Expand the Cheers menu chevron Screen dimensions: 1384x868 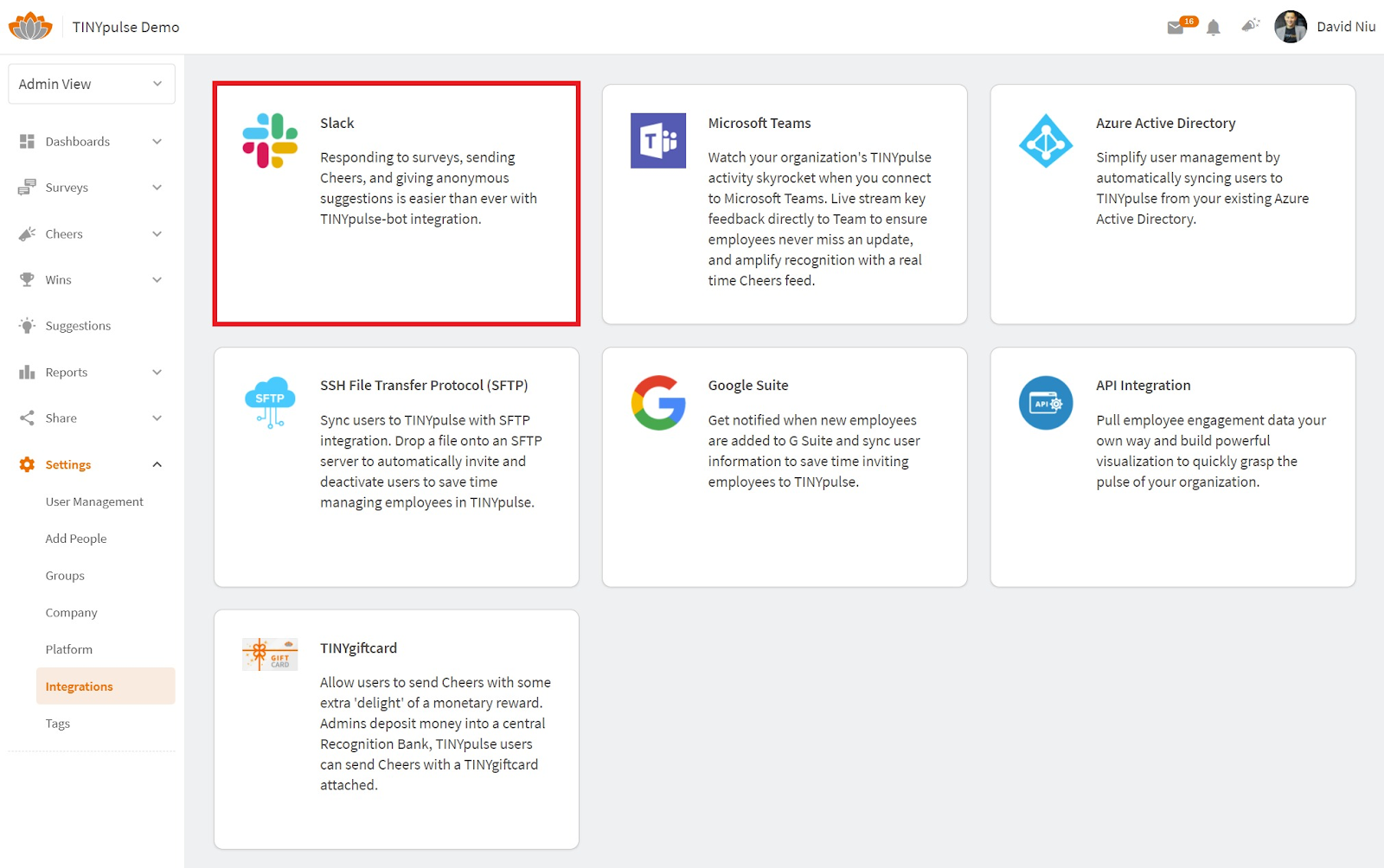tap(157, 233)
